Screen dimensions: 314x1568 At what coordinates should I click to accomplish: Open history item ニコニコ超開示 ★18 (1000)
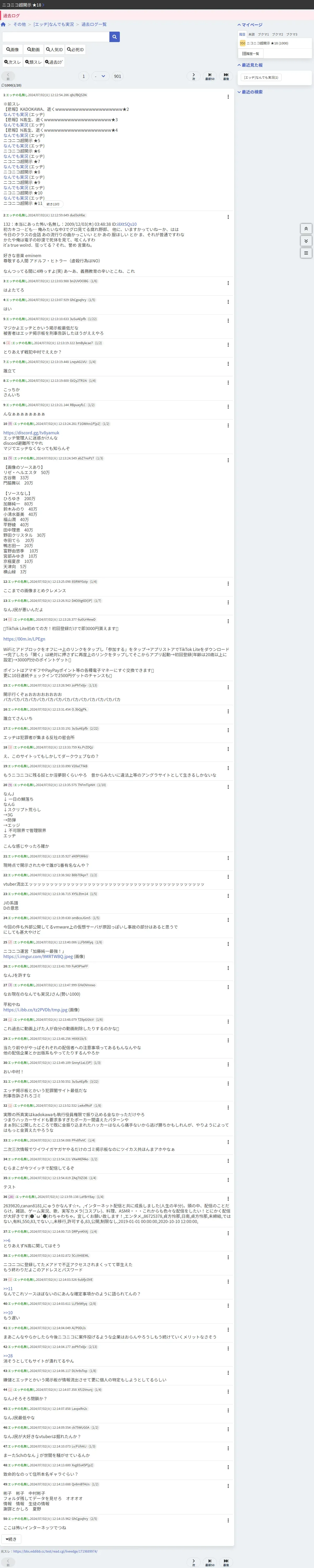268,43
